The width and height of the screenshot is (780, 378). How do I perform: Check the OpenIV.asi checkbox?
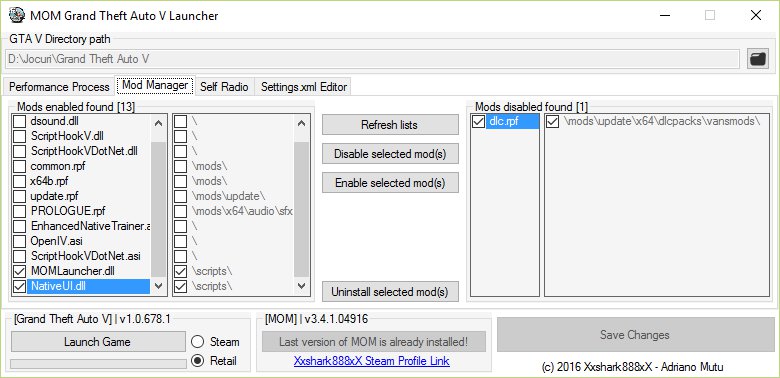click(x=19, y=241)
